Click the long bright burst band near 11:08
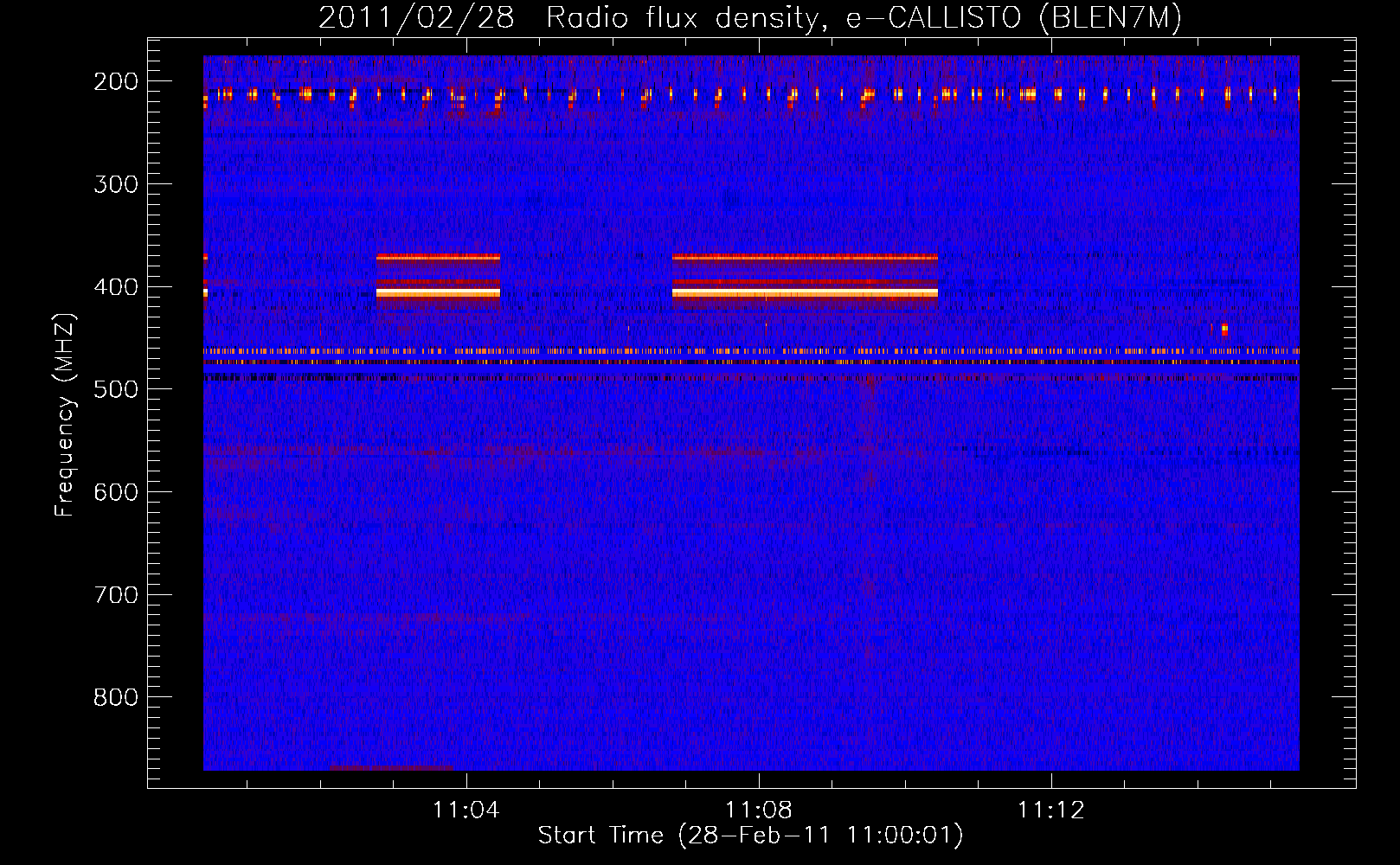 (x=806, y=293)
